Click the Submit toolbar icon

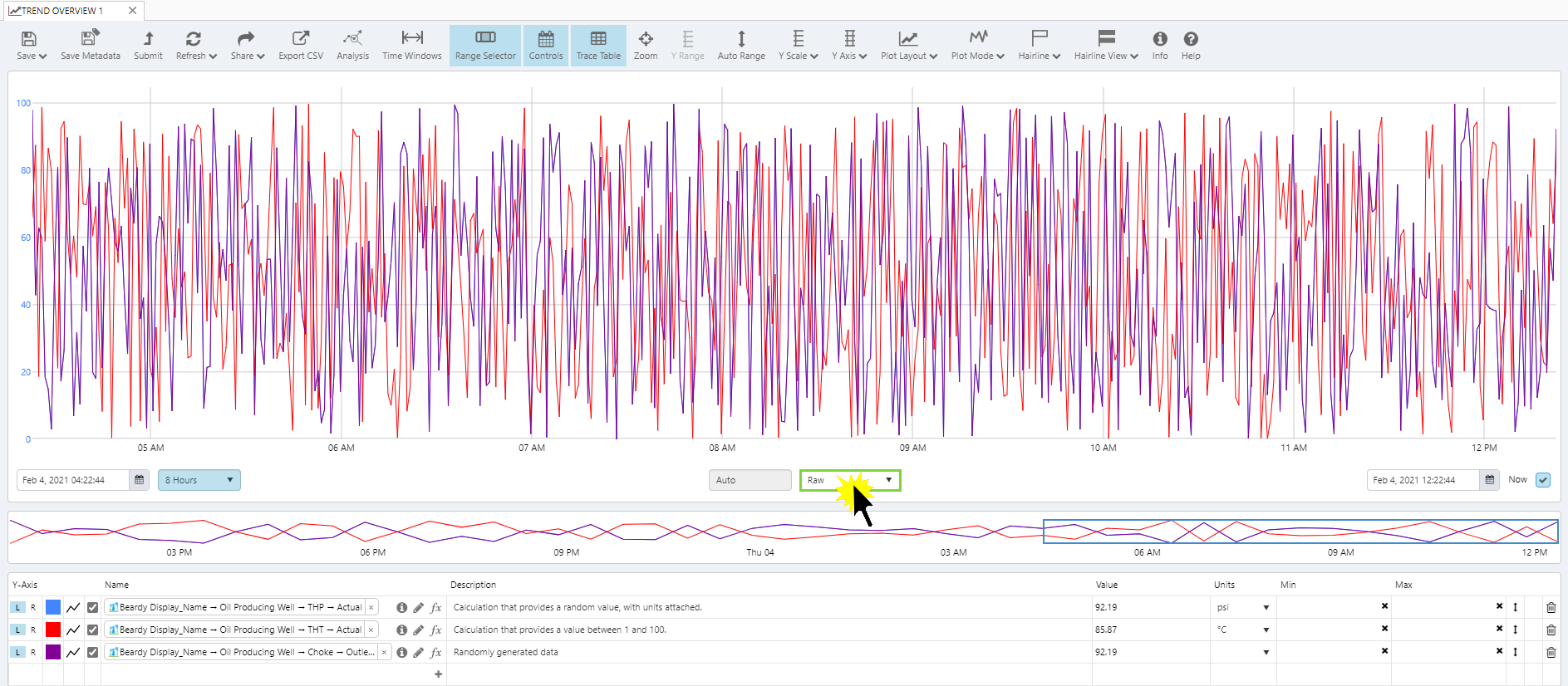[x=148, y=45]
